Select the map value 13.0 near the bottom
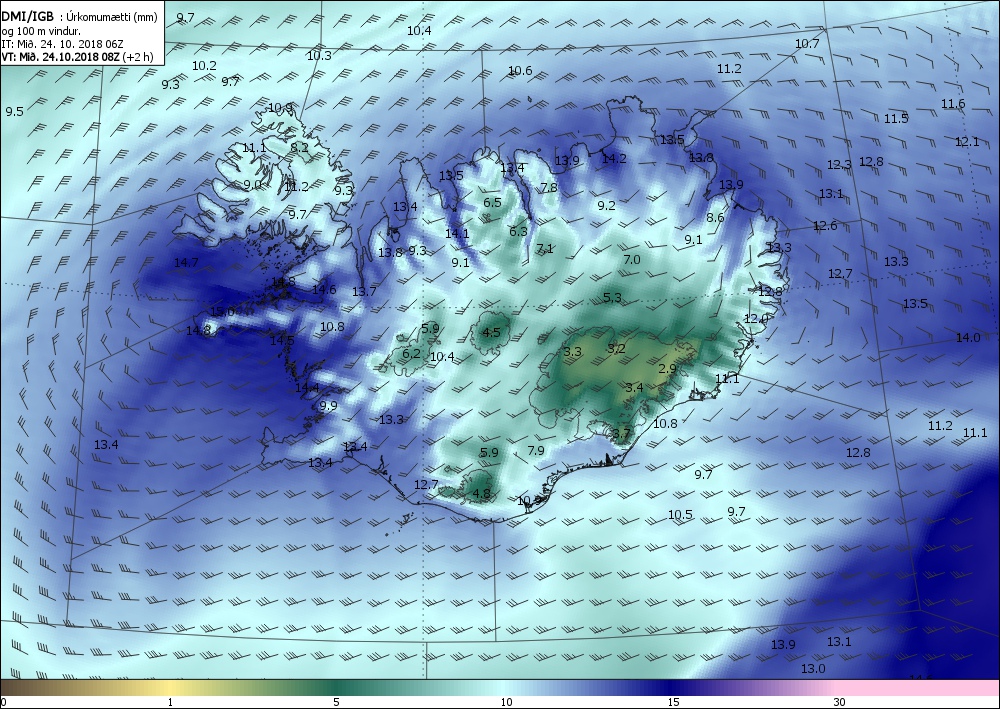The image size is (1000, 709). pos(812,669)
